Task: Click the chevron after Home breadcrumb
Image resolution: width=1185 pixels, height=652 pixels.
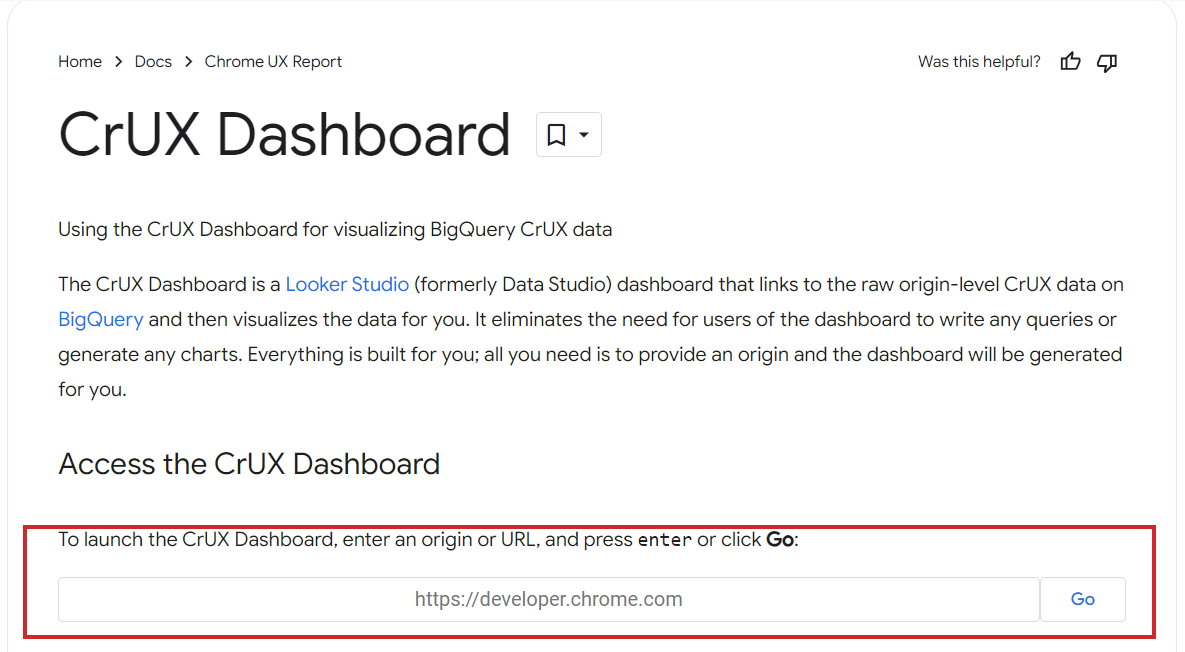Action: [118, 61]
